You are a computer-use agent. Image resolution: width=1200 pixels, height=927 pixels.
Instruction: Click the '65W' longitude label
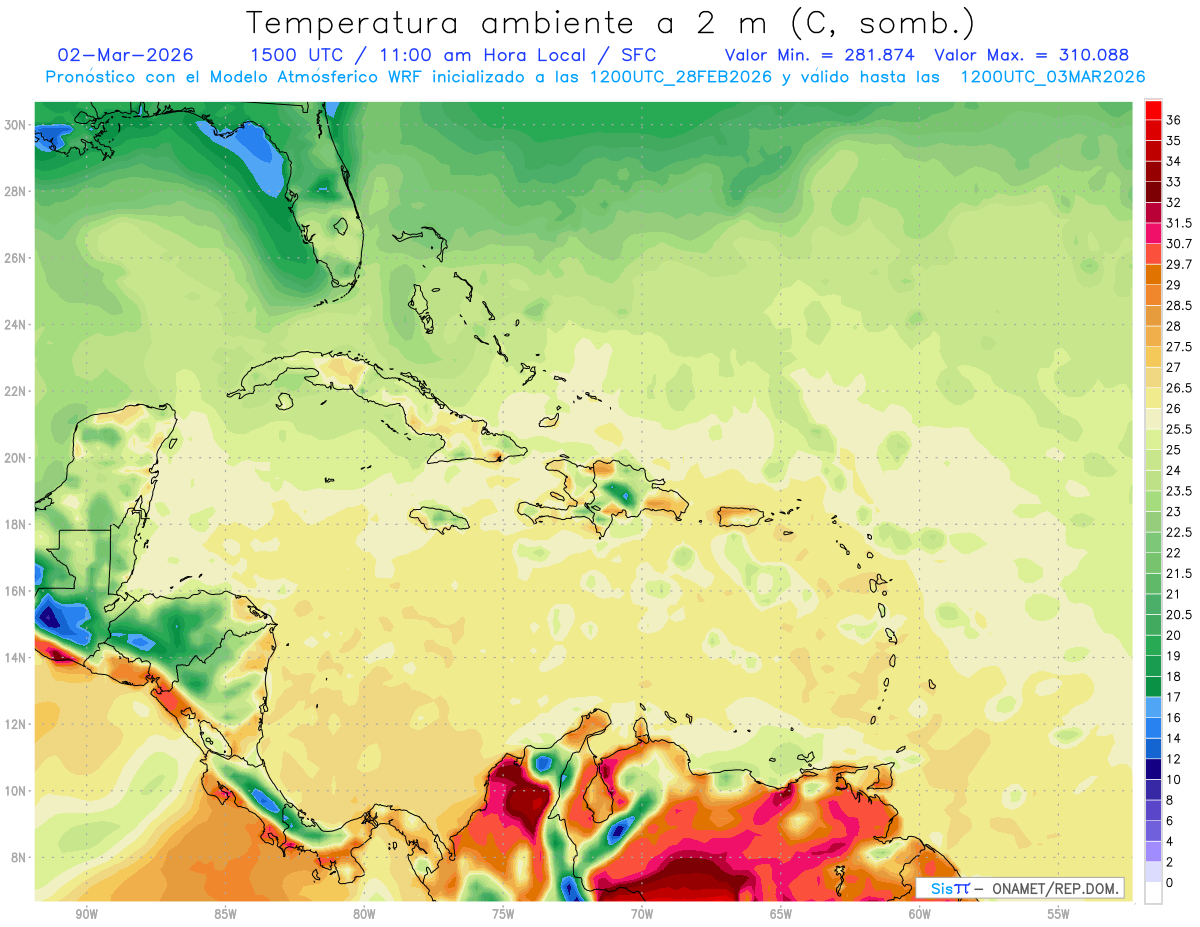(781, 915)
